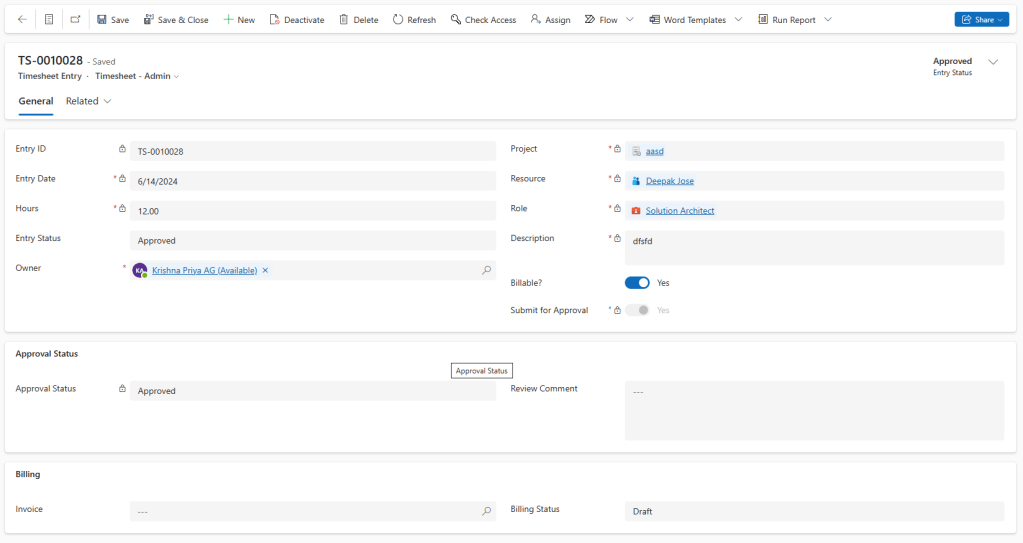
Task: Click the Check Access command
Action: pos(483,19)
